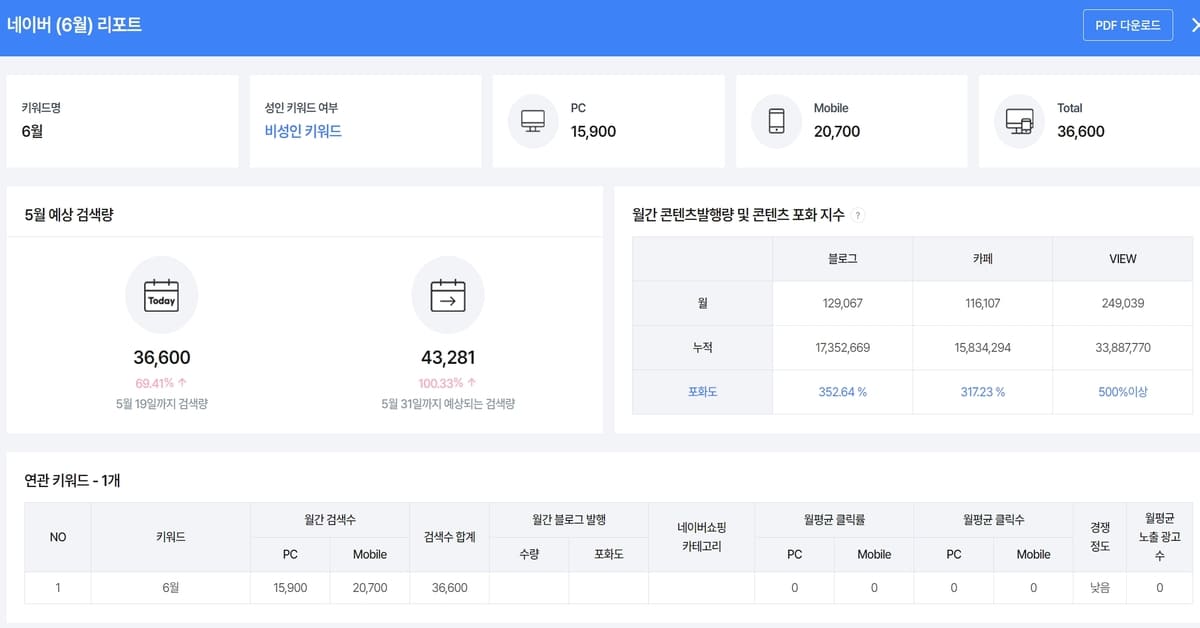Click the forecast calendar arrow icon
This screenshot has width=1200, height=628.
[448, 295]
